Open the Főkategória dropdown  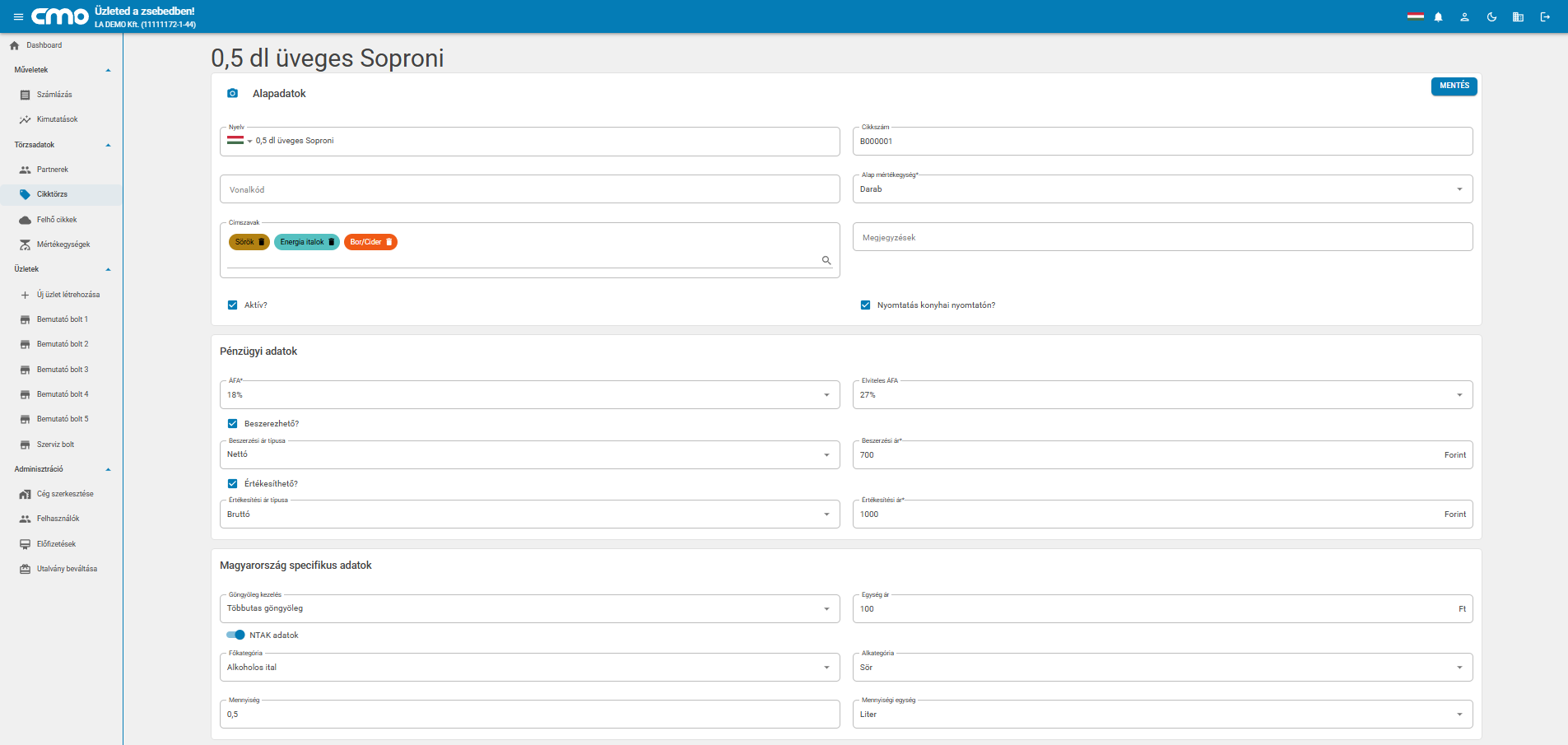pyautogui.click(x=530, y=668)
